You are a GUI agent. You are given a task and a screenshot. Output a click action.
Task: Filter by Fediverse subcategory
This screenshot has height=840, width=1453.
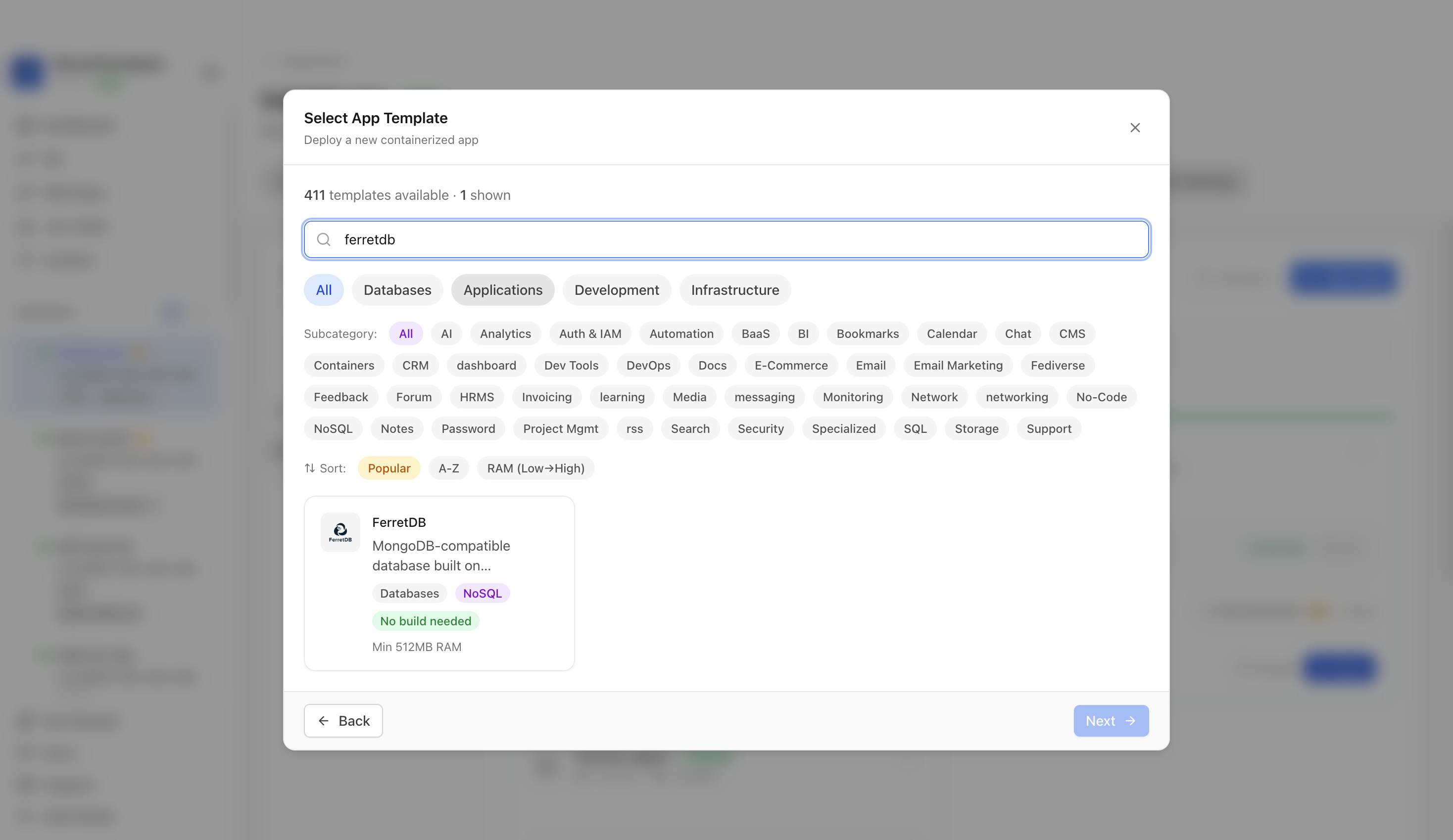pyautogui.click(x=1058, y=366)
